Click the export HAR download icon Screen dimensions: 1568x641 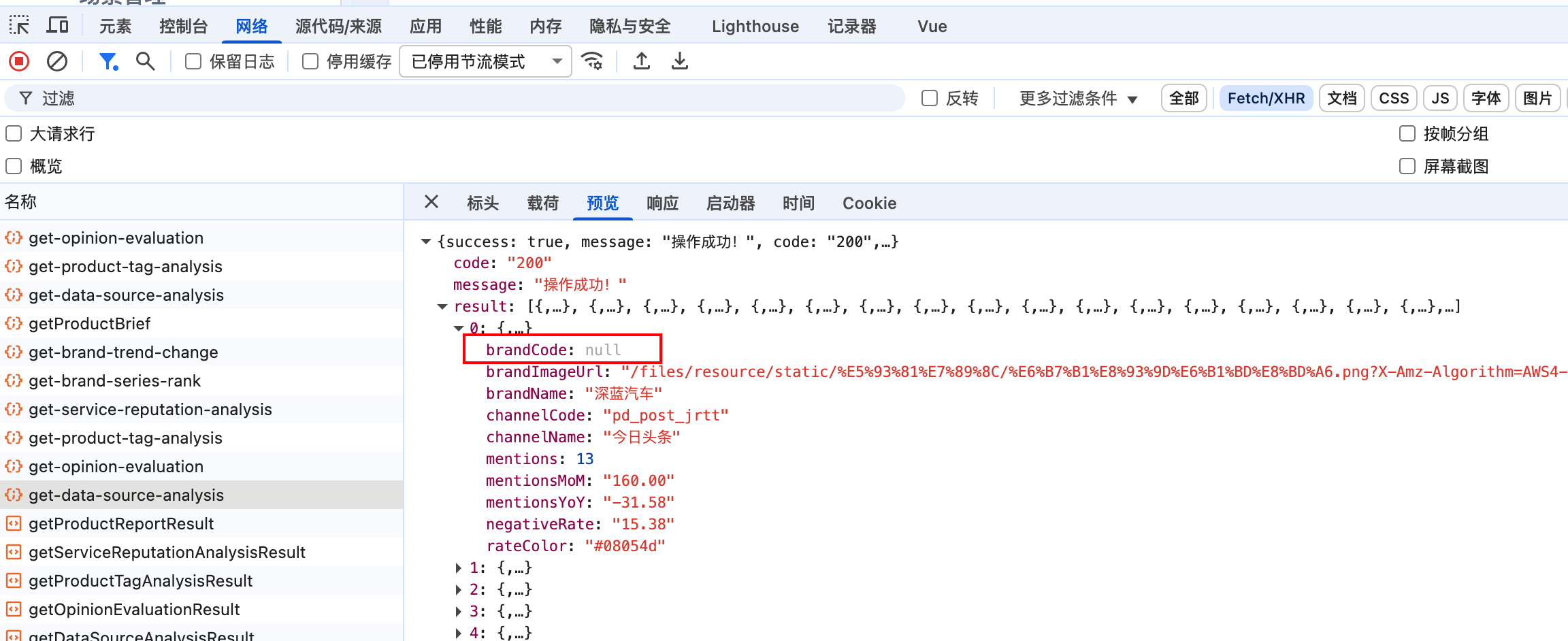(x=679, y=62)
